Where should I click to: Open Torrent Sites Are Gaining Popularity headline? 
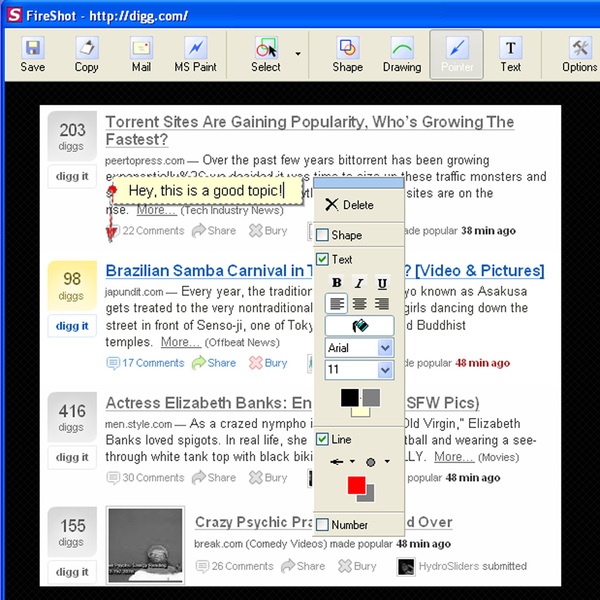tap(310, 130)
